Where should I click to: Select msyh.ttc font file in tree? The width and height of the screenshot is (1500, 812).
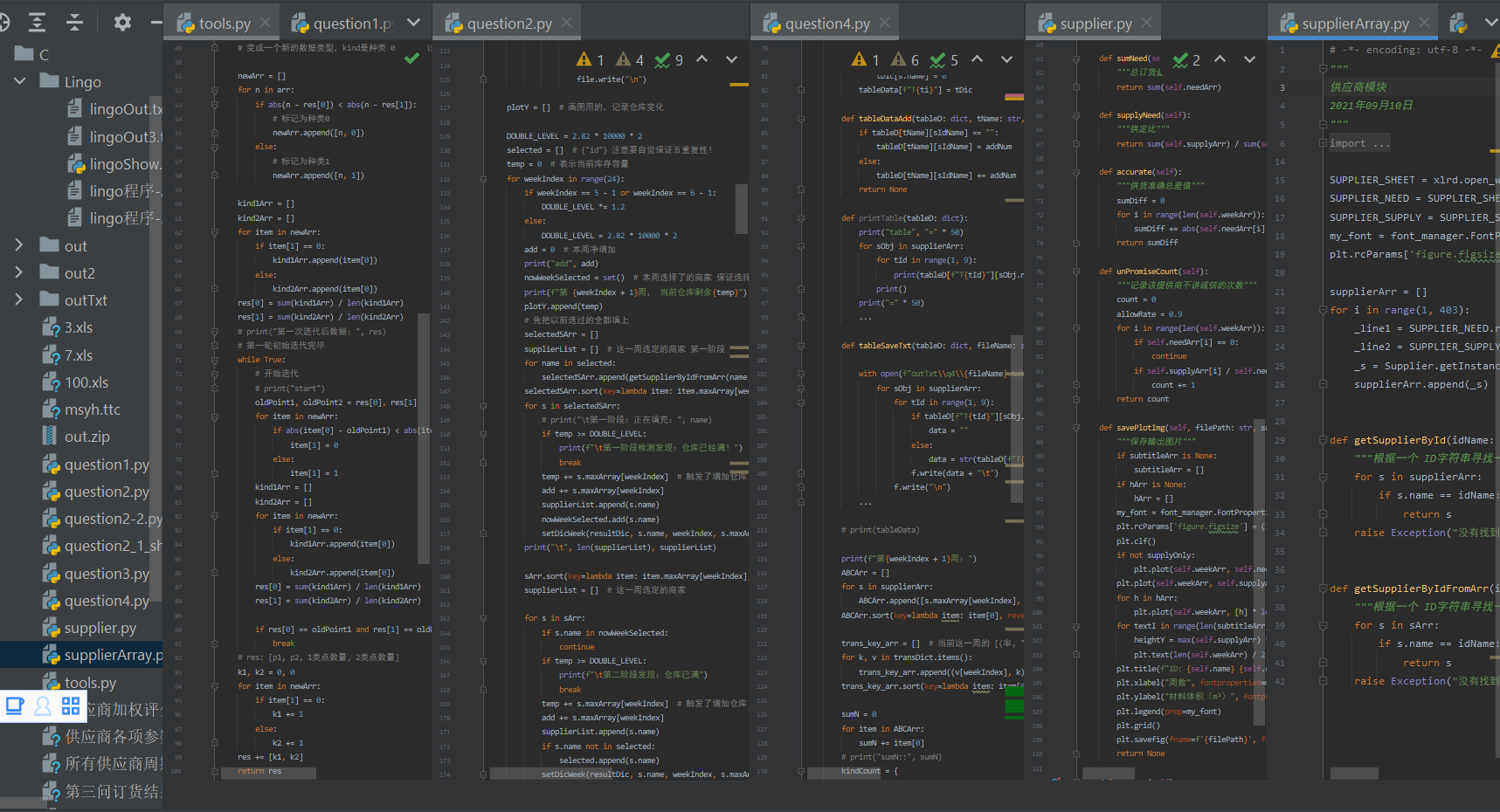click(x=81, y=409)
